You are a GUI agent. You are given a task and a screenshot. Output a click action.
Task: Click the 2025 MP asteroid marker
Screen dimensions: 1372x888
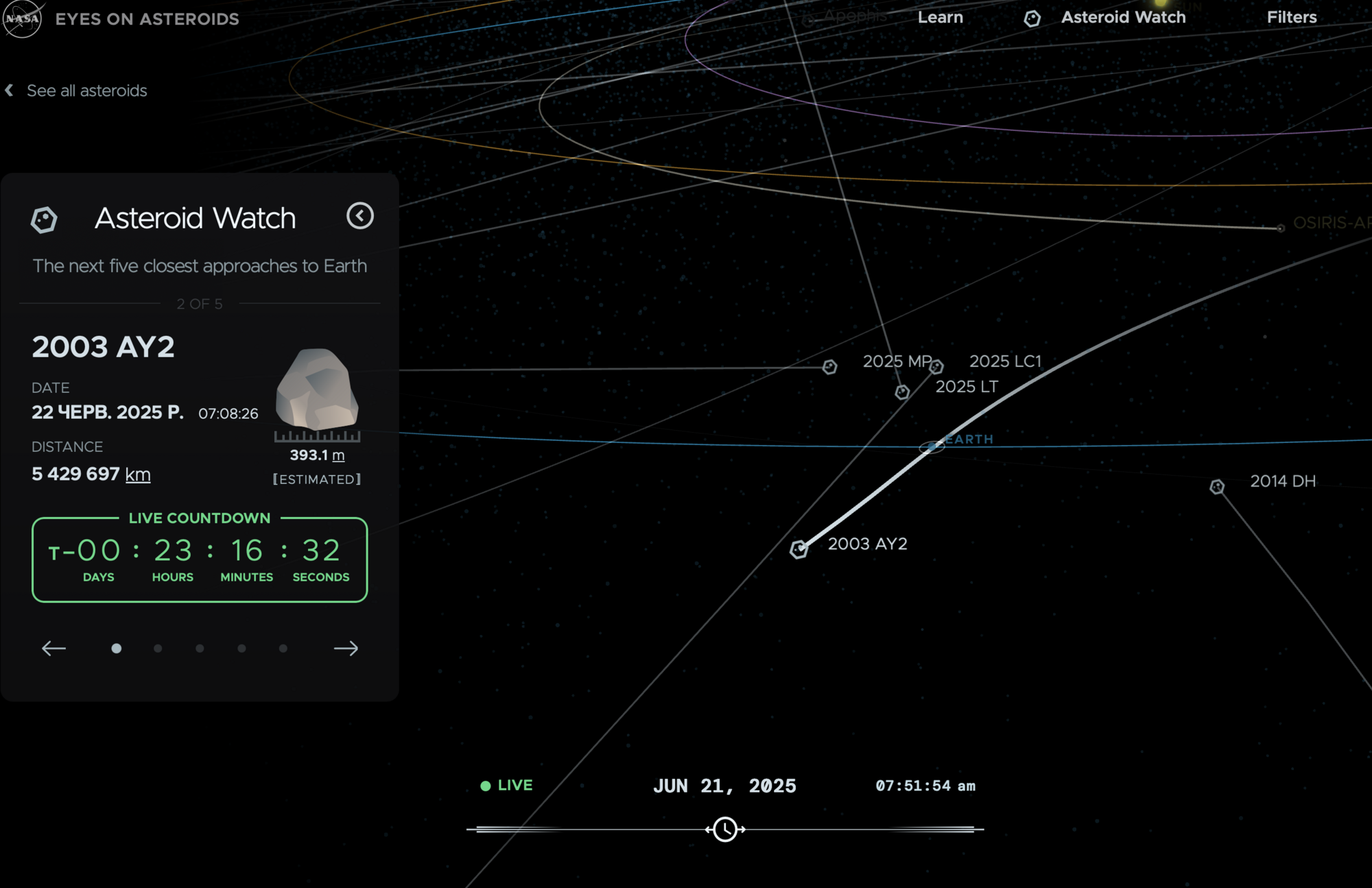[830, 367]
